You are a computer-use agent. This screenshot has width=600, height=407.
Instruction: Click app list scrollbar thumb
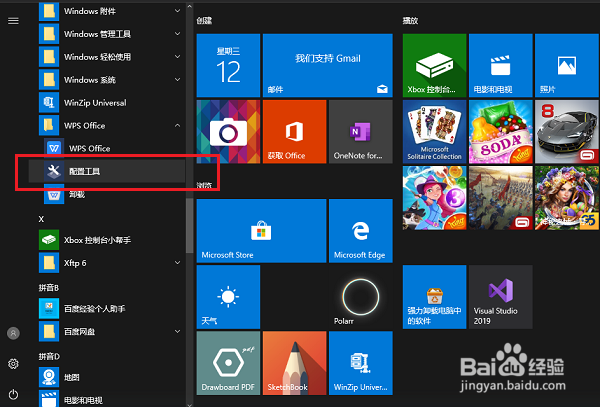click(189, 226)
